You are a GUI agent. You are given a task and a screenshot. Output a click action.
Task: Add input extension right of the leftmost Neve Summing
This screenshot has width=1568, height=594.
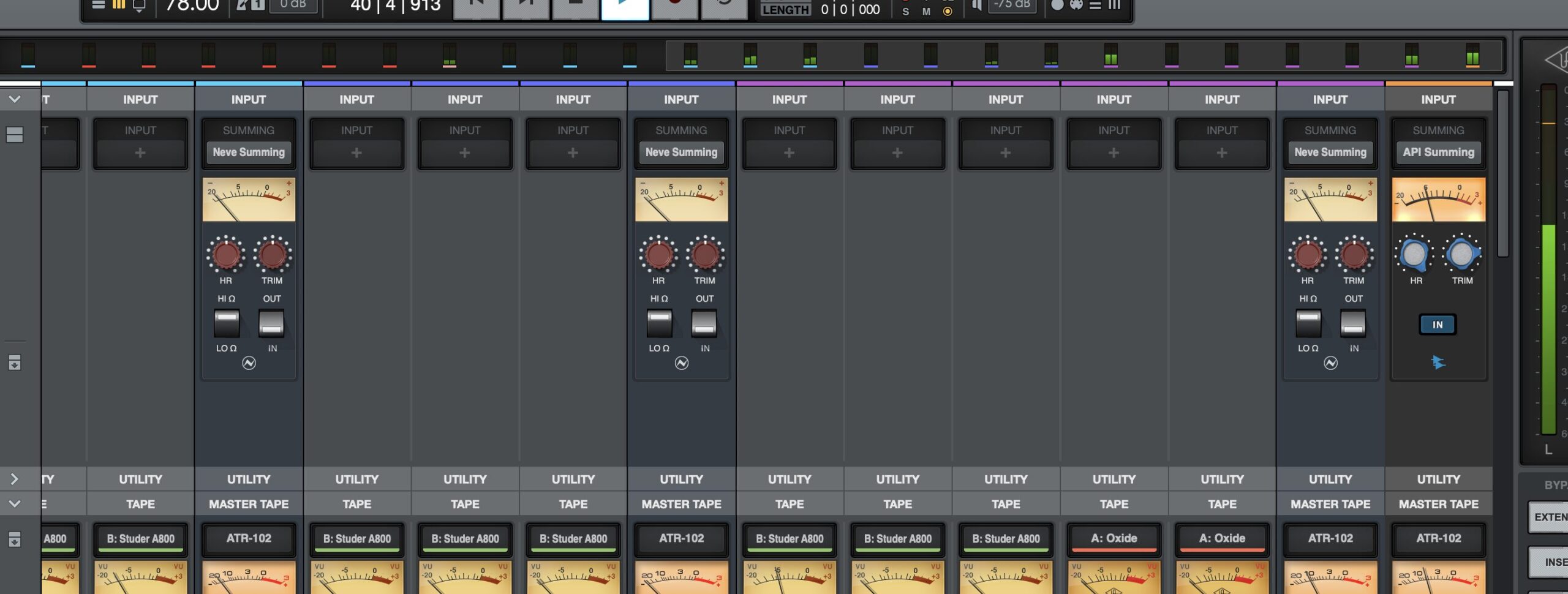coord(356,152)
